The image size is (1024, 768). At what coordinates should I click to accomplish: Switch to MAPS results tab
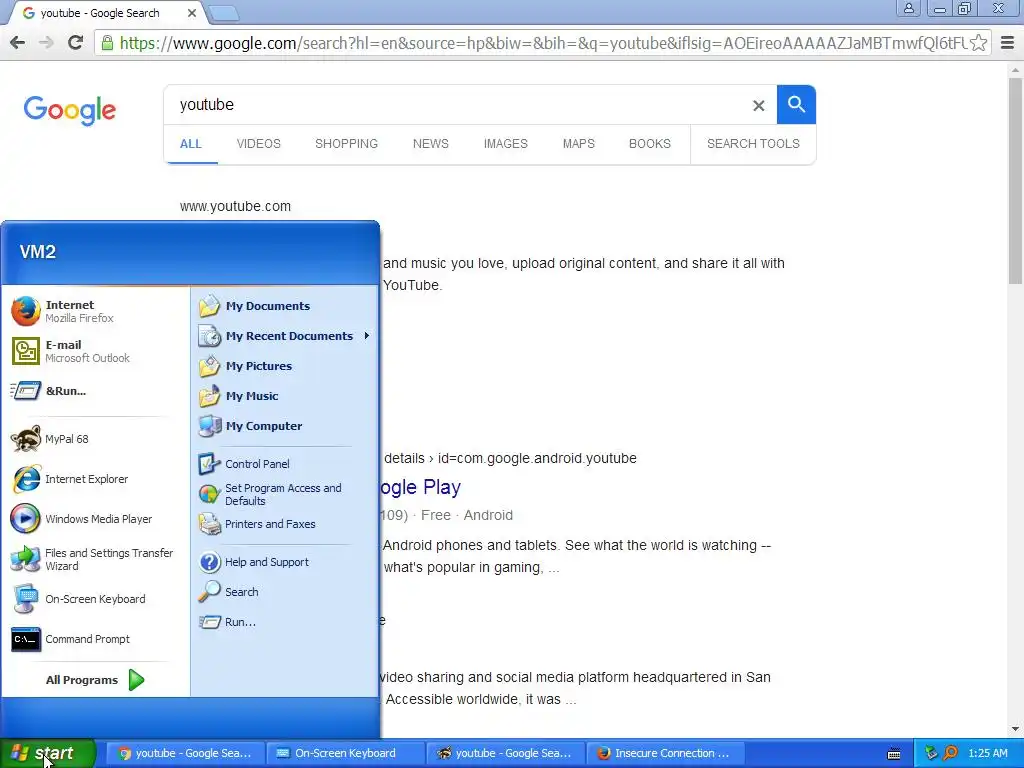pos(579,144)
